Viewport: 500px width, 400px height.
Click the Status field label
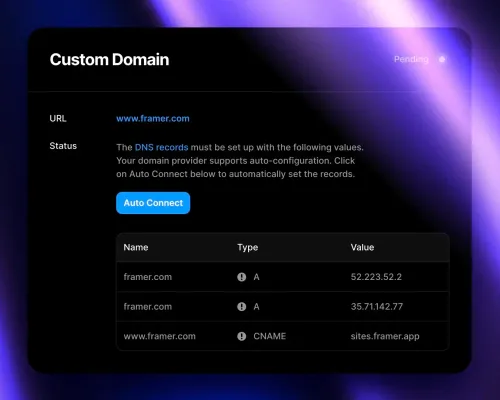point(63,146)
